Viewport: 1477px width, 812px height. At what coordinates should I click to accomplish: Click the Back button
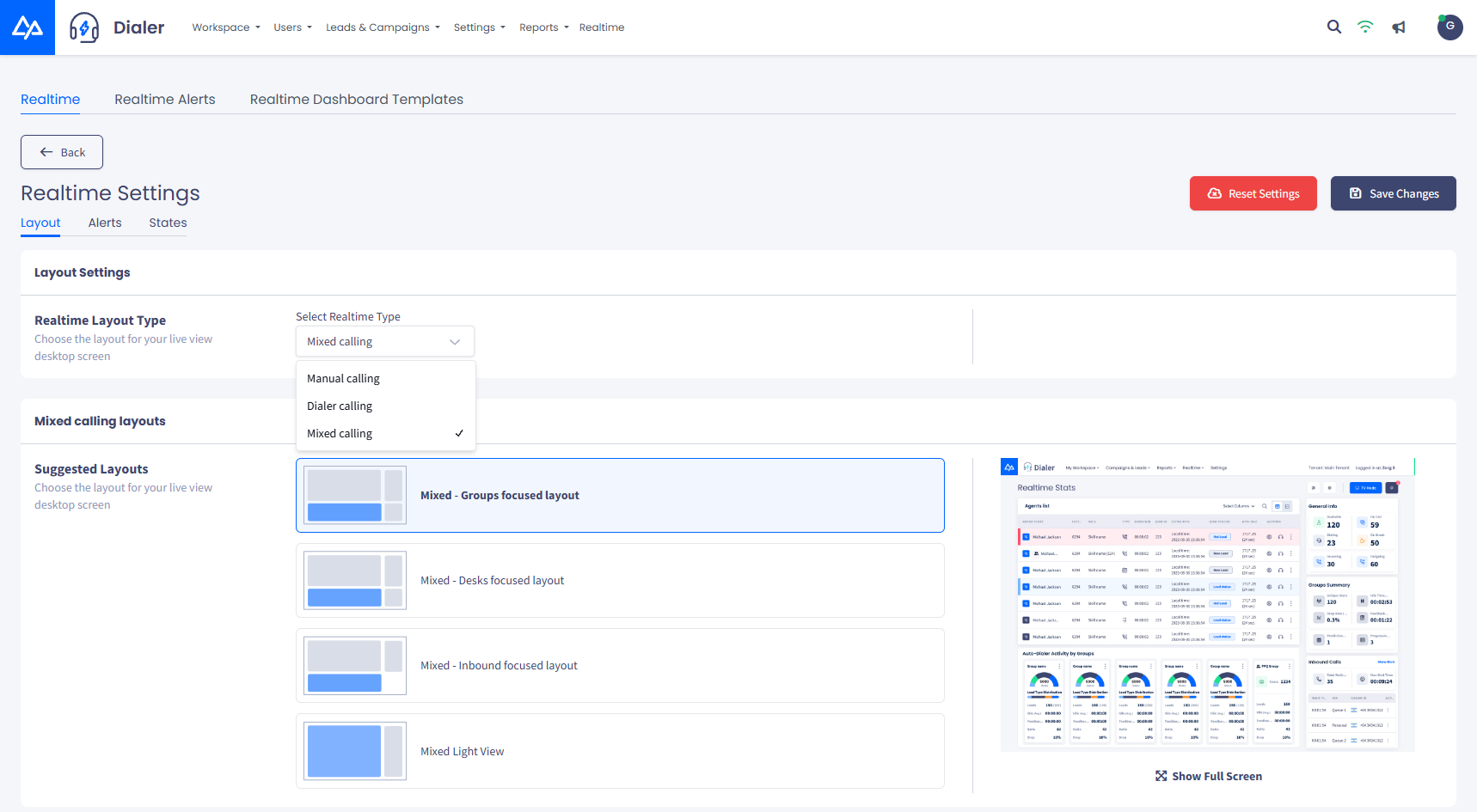point(62,152)
